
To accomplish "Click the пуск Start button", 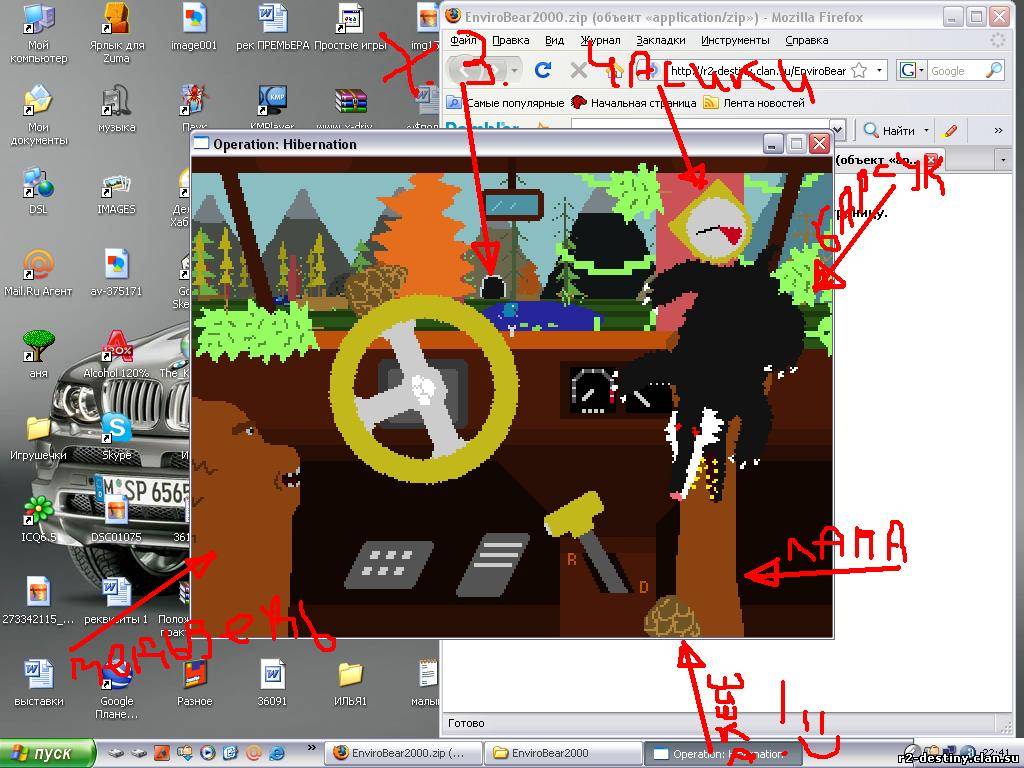I will pyautogui.click(x=47, y=754).
